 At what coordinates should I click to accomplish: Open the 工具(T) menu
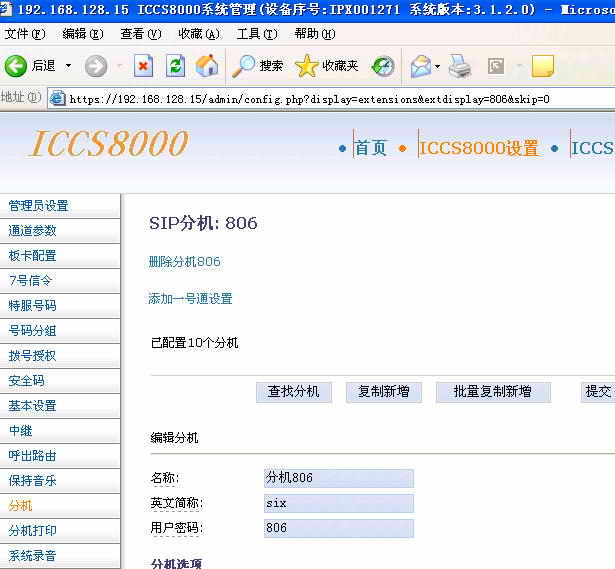tap(256, 33)
